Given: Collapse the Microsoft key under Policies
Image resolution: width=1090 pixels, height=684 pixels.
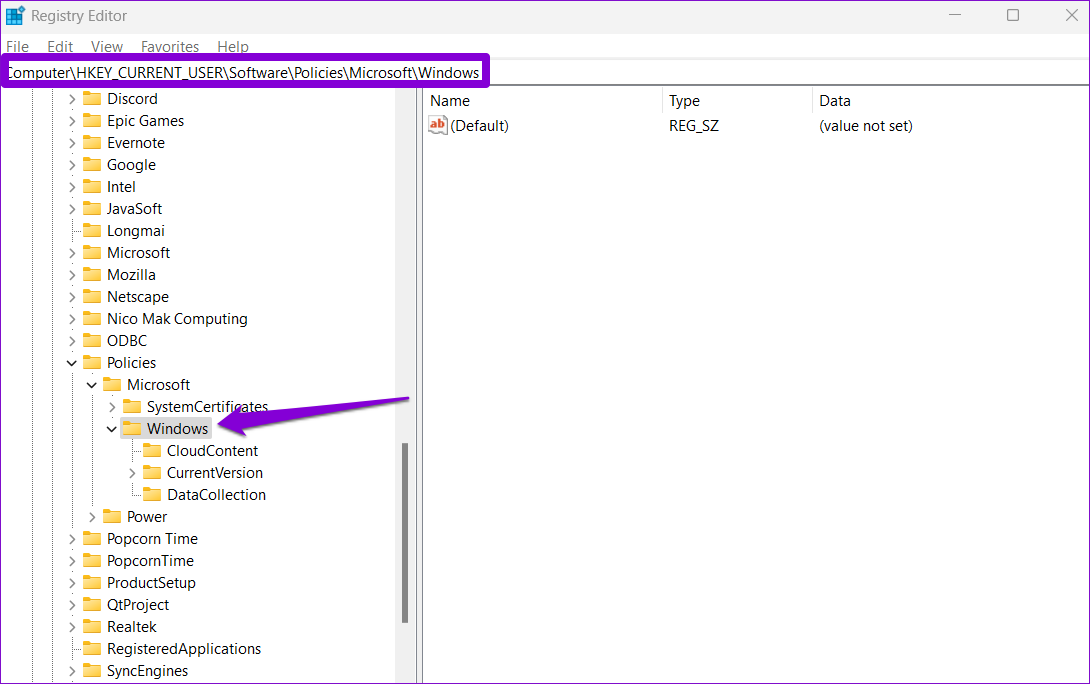Looking at the screenshot, I should click(x=92, y=385).
